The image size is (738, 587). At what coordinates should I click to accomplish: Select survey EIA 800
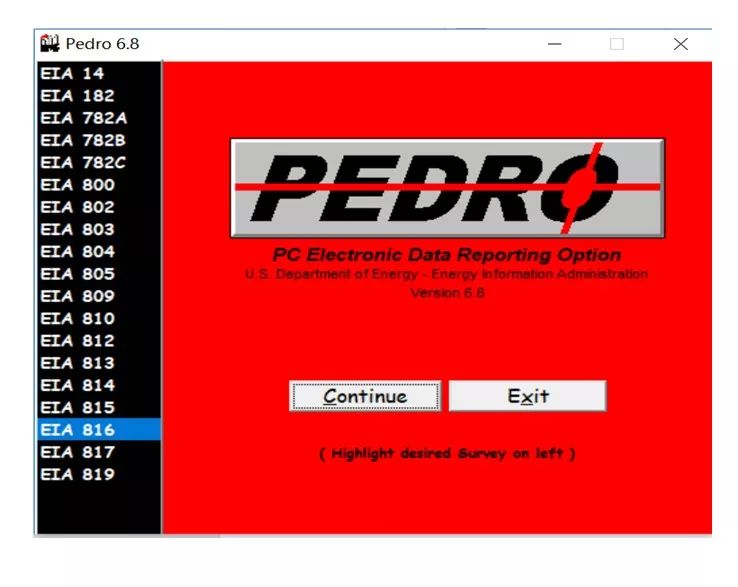tap(99, 185)
